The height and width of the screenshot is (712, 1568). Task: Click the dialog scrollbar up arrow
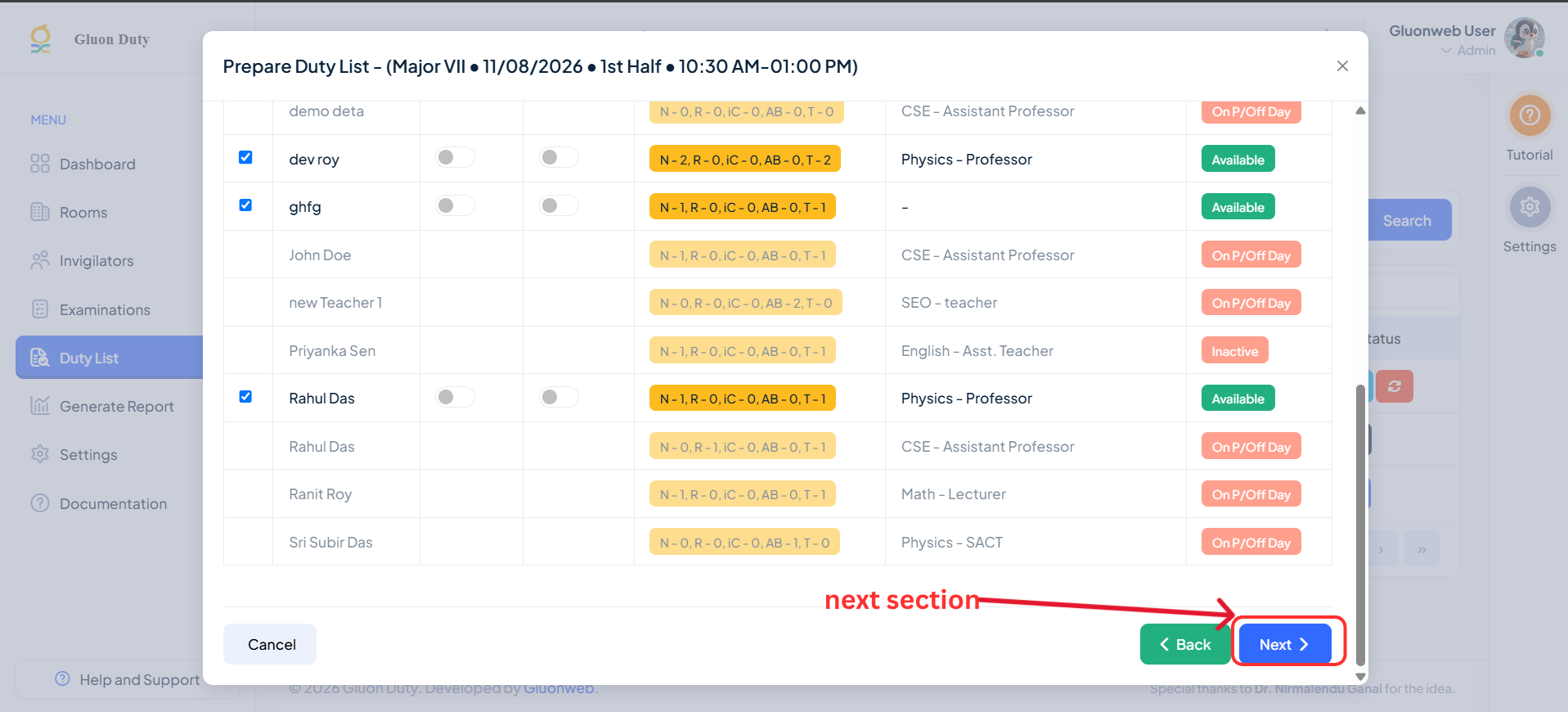[x=1360, y=110]
